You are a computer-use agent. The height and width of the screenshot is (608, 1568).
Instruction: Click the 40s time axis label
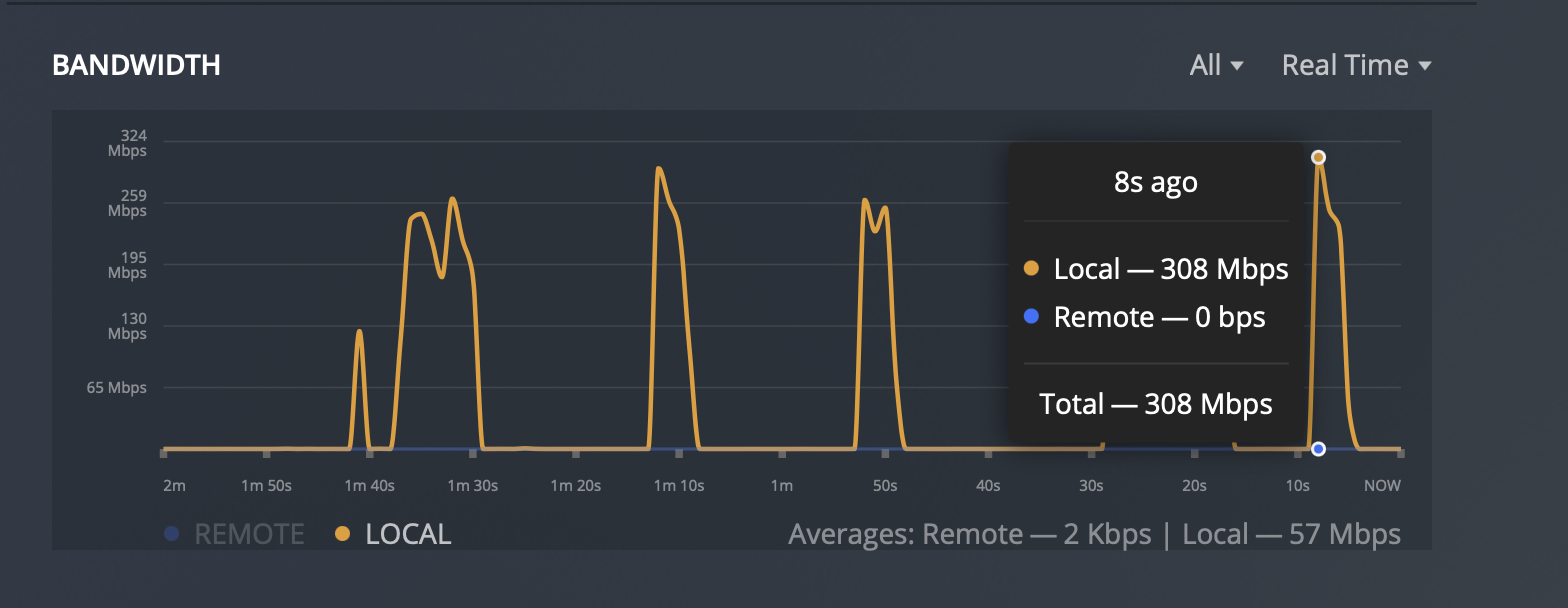point(988,486)
